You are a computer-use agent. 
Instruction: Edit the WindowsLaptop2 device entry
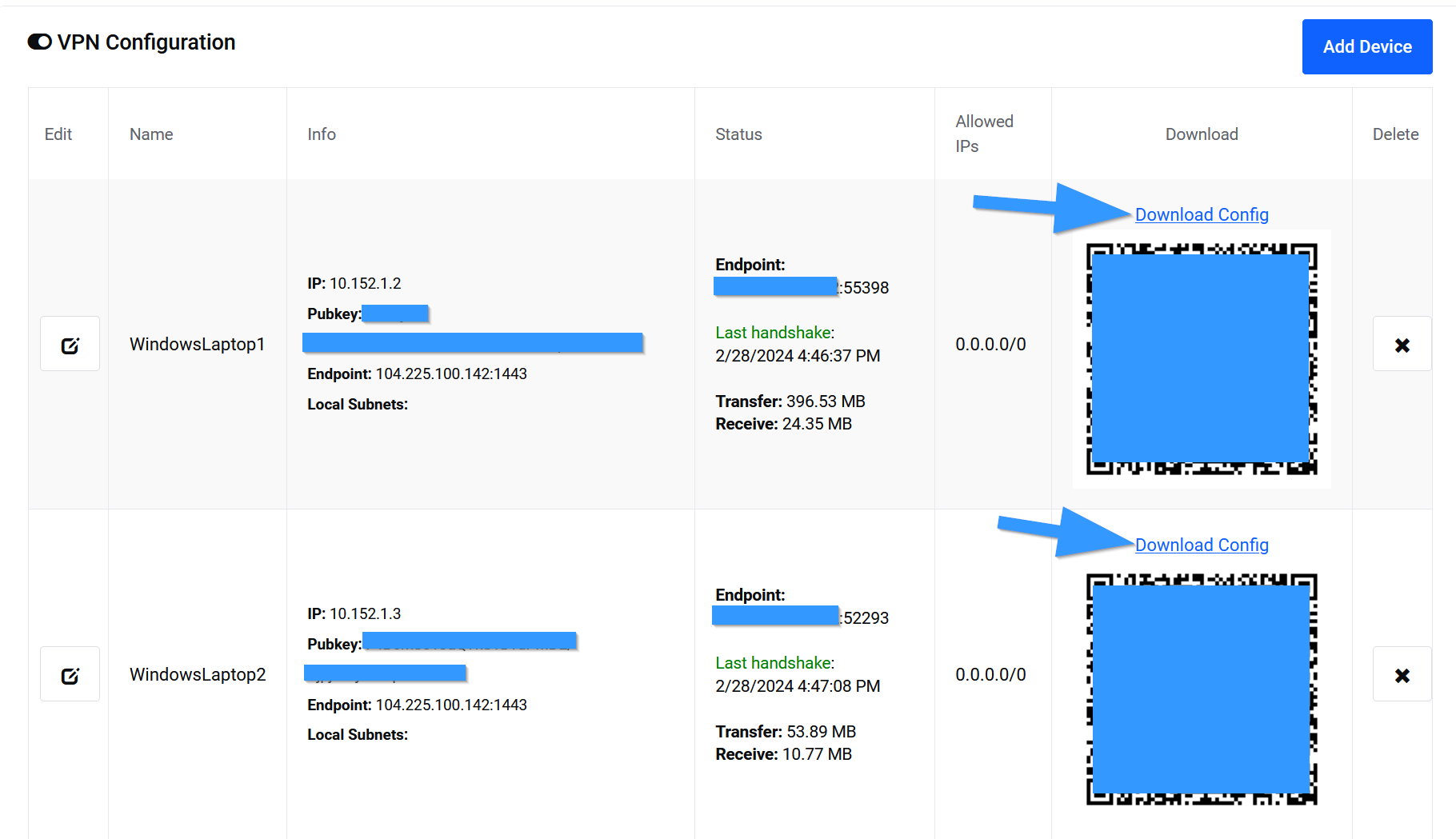point(70,675)
